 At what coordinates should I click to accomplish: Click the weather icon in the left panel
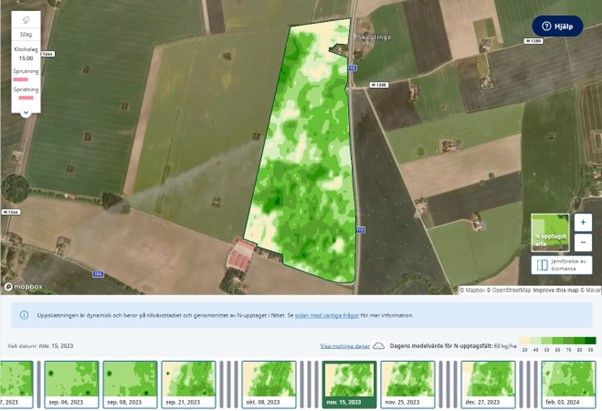pos(26,20)
